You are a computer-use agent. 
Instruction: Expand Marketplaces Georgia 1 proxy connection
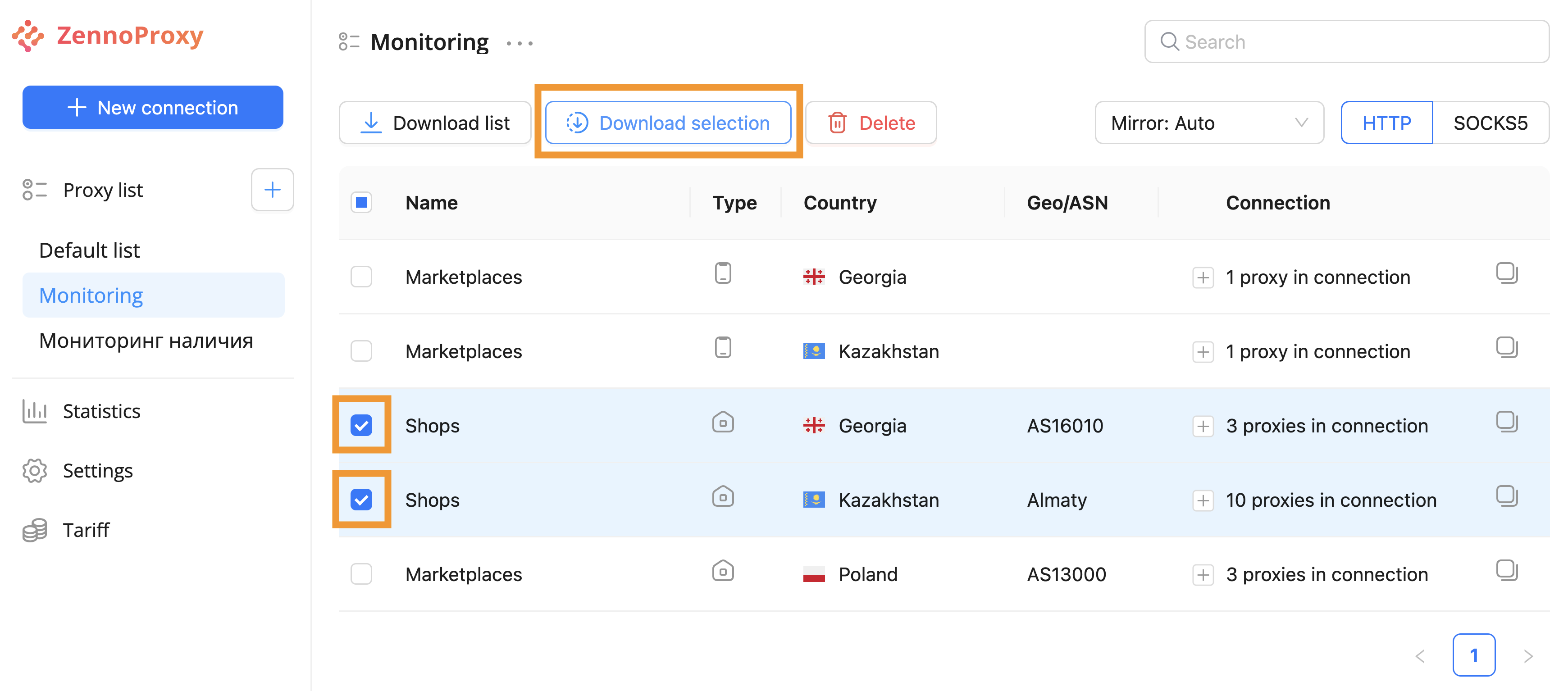[1203, 277]
